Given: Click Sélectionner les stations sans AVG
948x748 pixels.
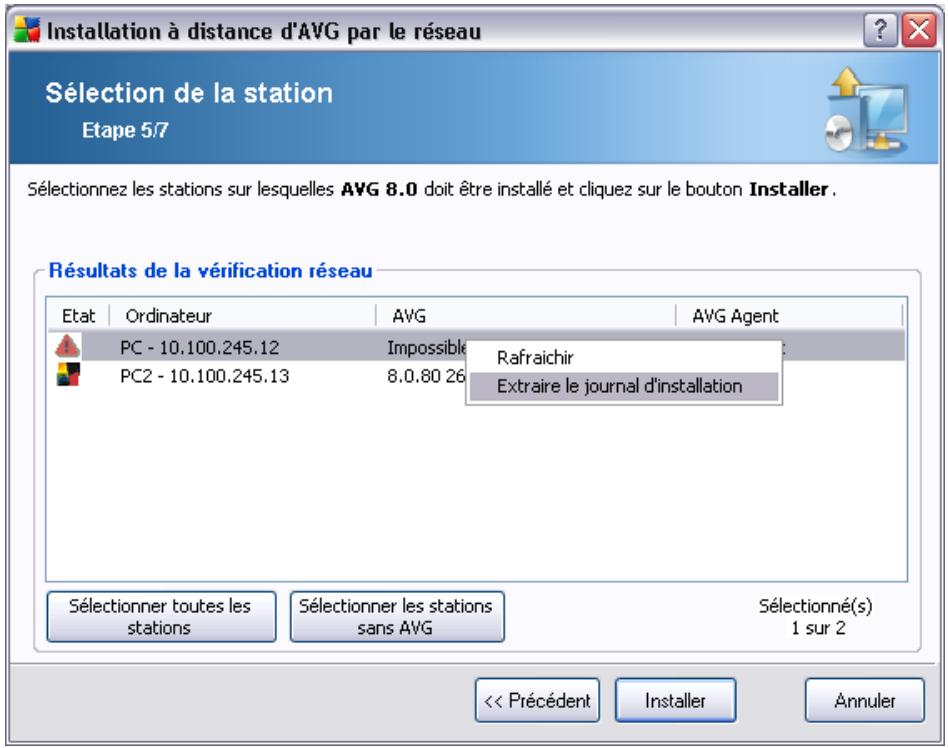Looking at the screenshot, I should coord(397,617).
